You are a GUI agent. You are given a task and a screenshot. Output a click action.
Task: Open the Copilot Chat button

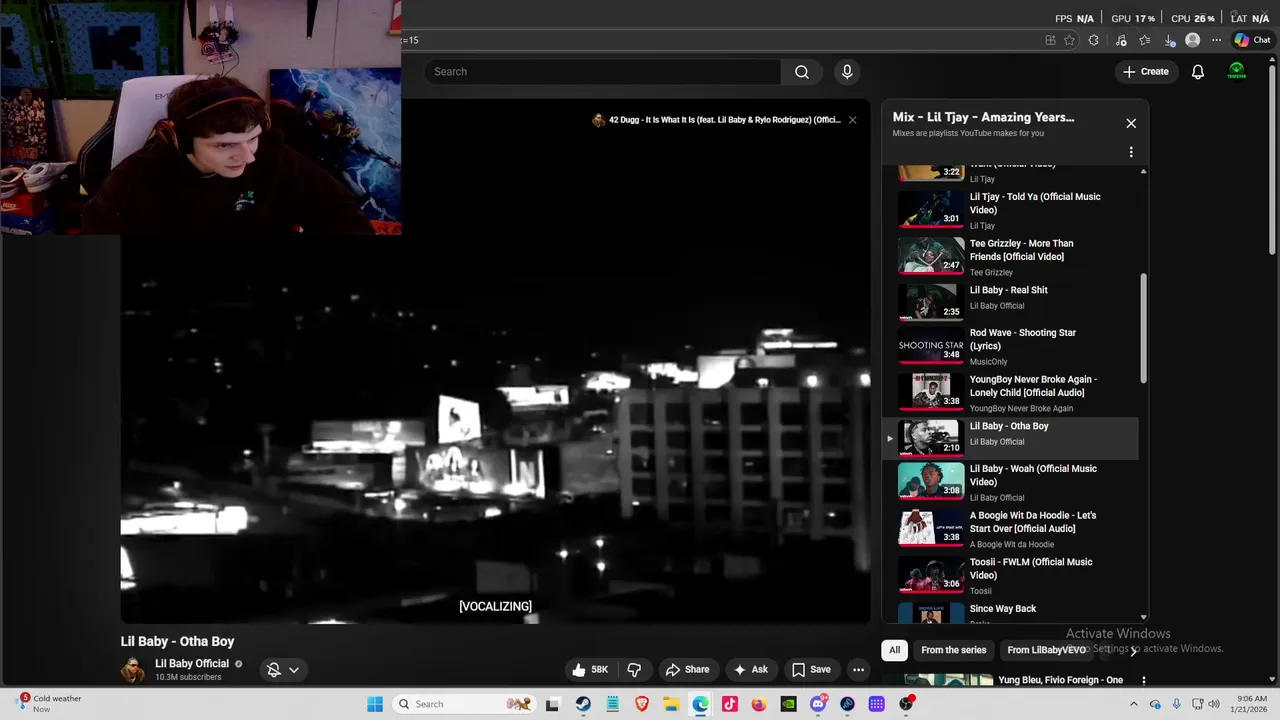coord(1253,40)
